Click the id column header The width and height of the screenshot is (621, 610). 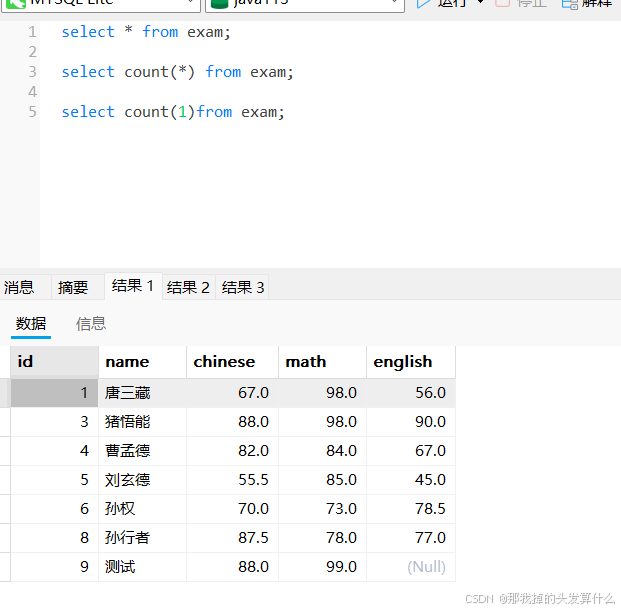[x=54, y=362]
